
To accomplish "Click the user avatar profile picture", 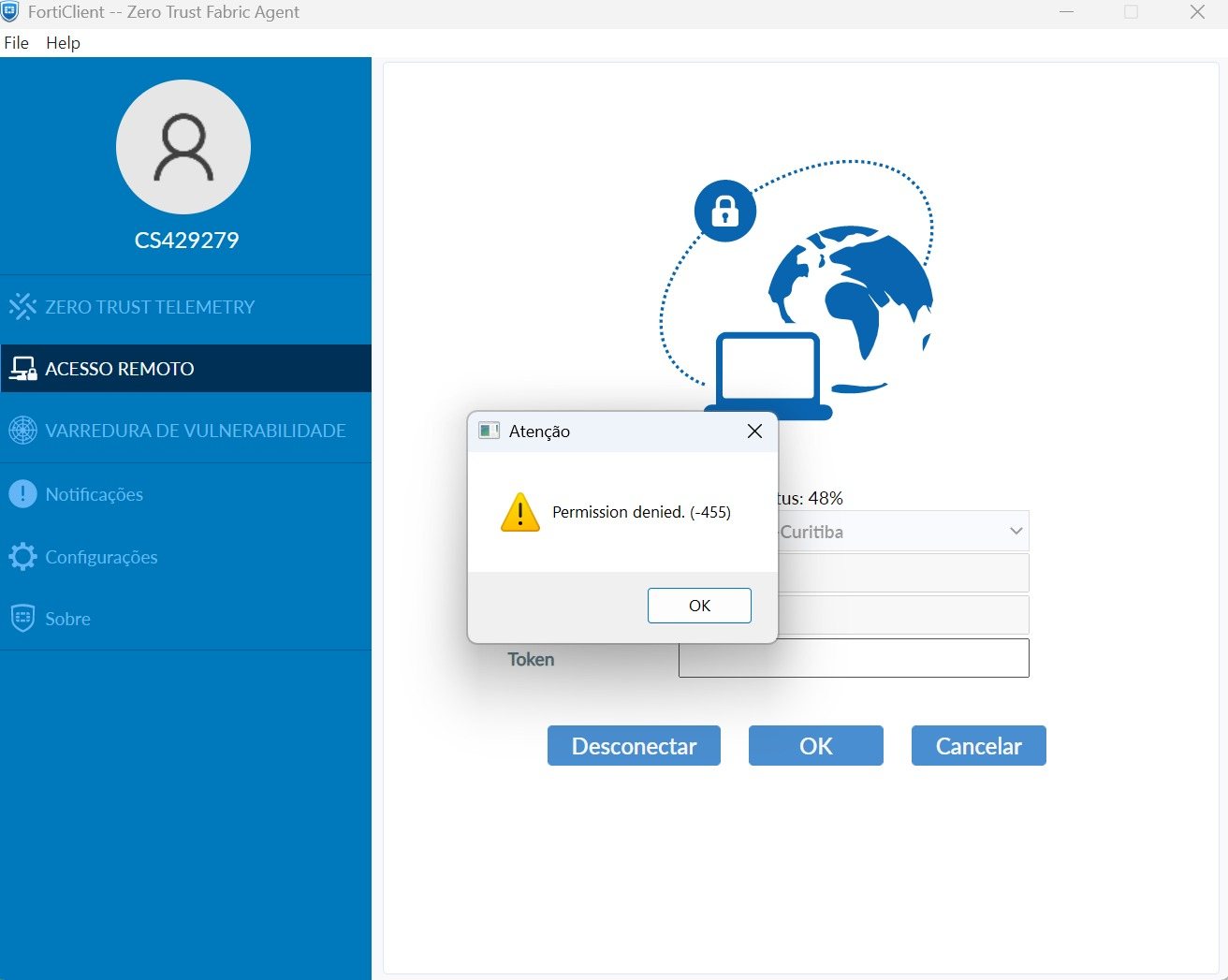I will click(x=183, y=147).
